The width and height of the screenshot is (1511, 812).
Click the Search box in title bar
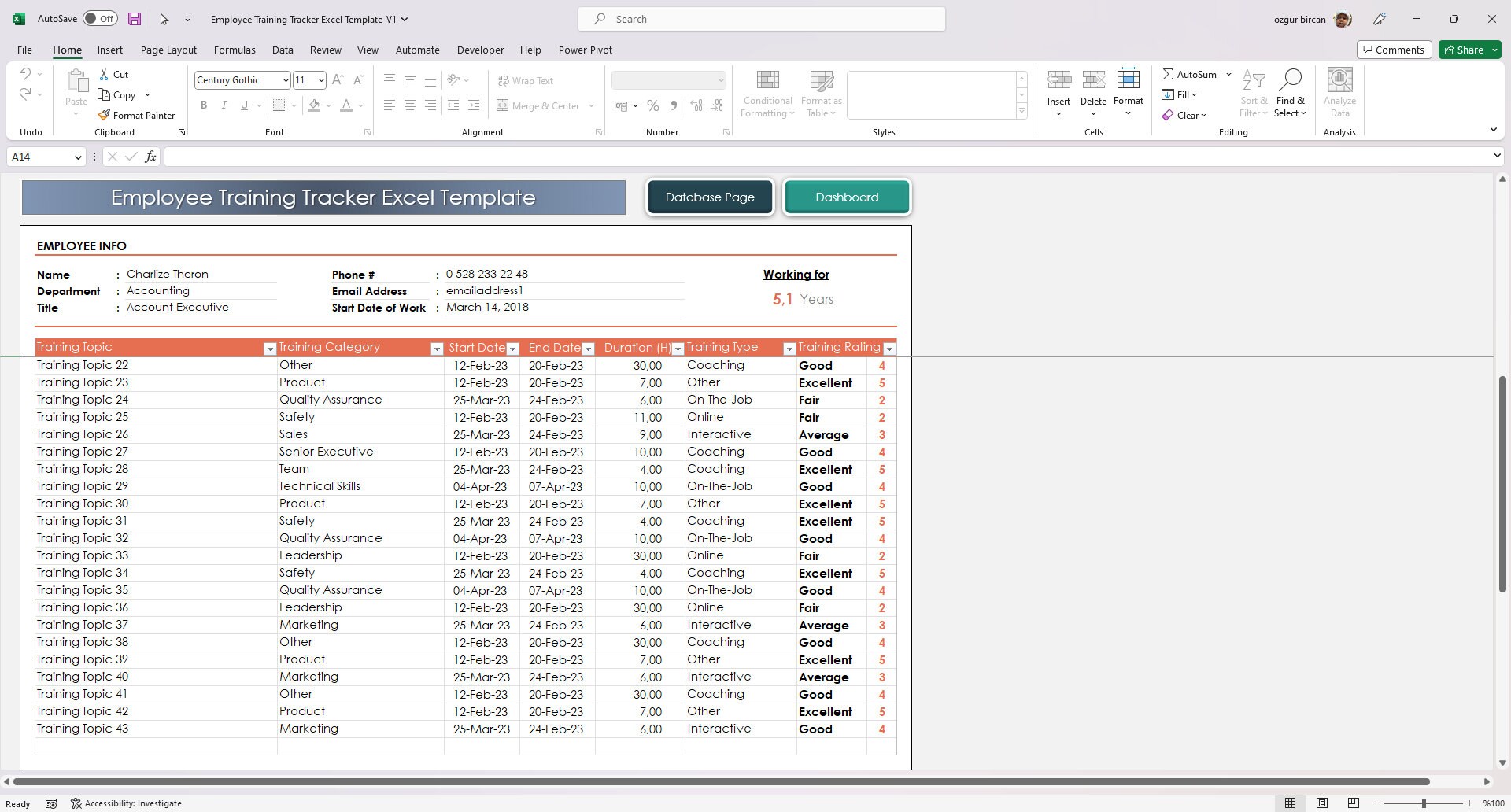click(760, 18)
